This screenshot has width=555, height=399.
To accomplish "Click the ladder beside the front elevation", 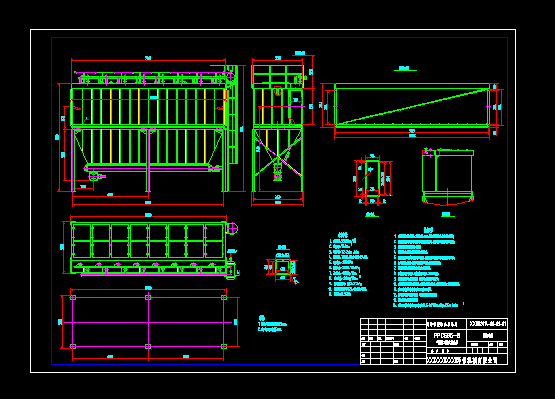I will [233, 114].
